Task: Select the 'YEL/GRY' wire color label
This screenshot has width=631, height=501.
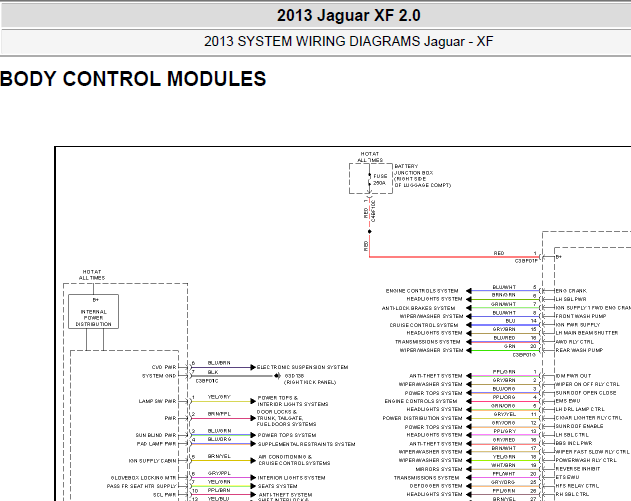Action: pos(219,397)
